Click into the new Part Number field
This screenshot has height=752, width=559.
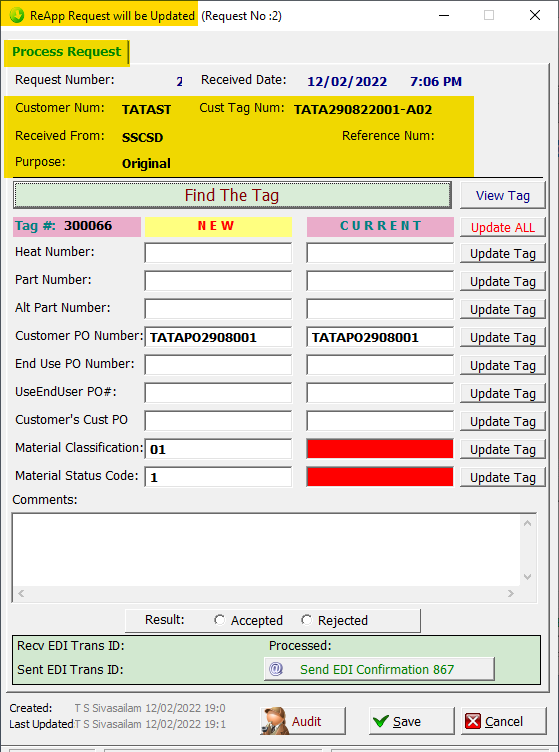pos(218,281)
